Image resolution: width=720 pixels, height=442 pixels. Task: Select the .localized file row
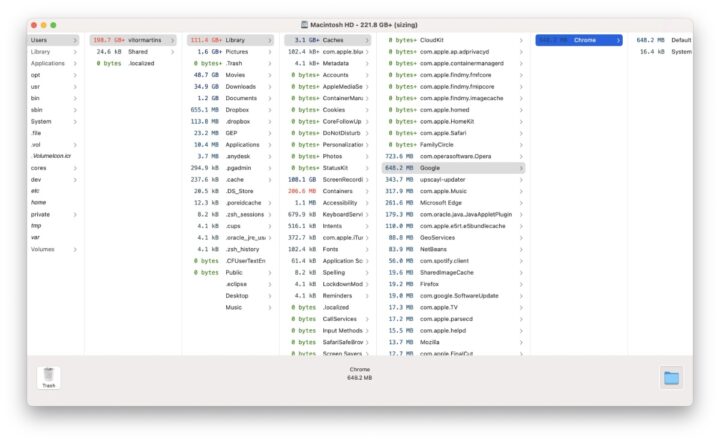click(133, 63)
